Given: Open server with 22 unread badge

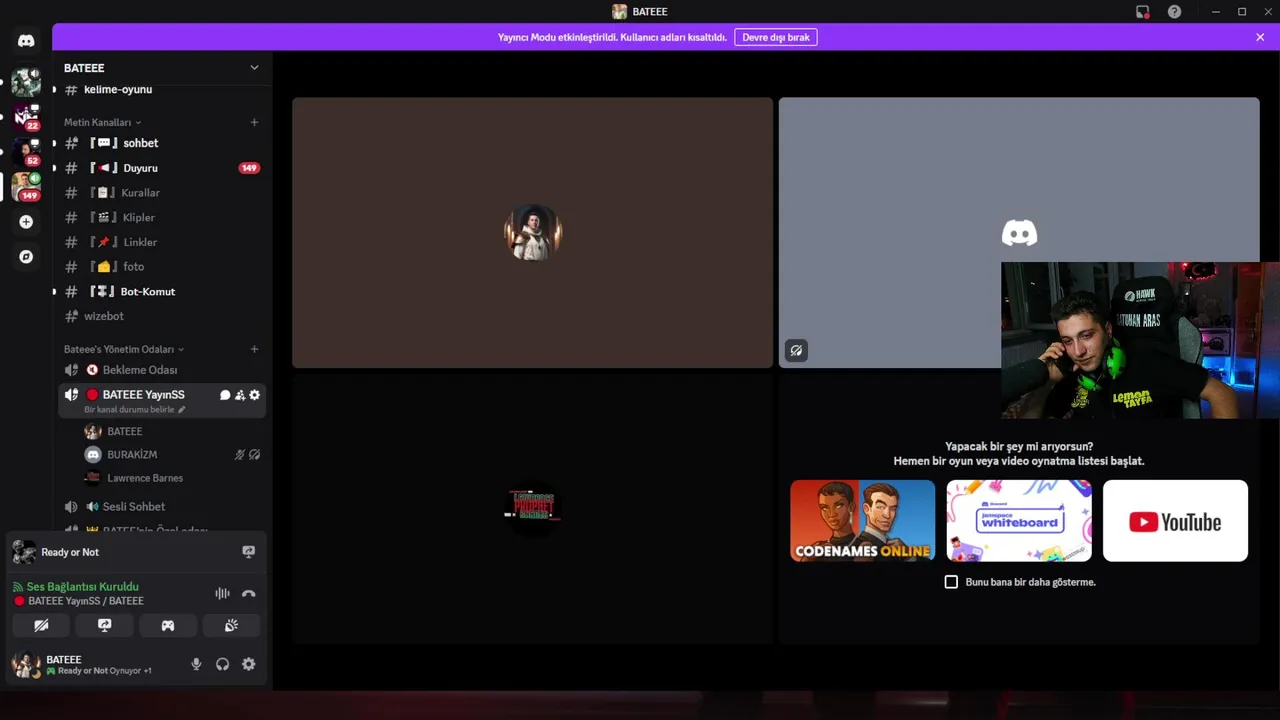Looking at the screenshot, I should (26, 116).
